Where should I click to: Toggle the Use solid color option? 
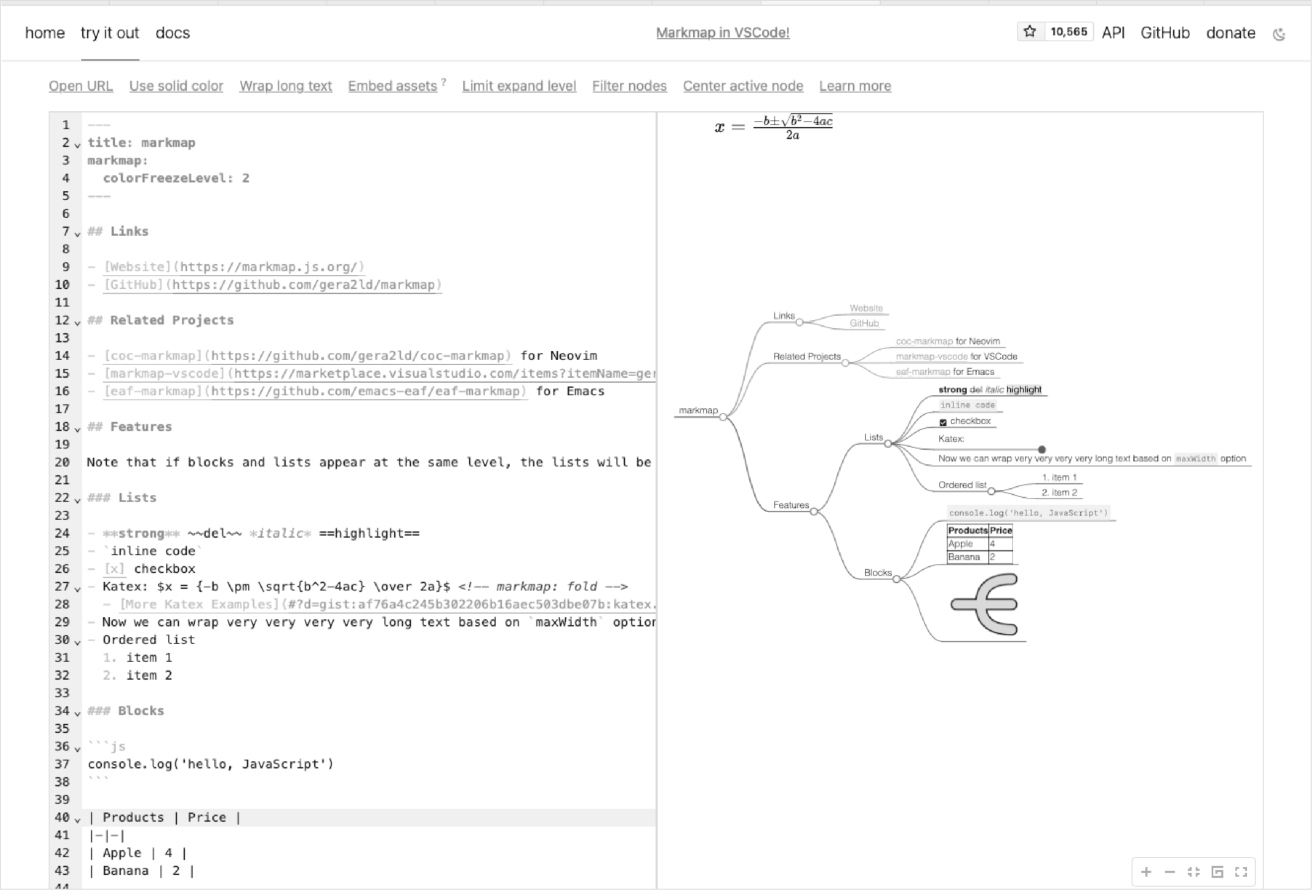pos(176,86)
